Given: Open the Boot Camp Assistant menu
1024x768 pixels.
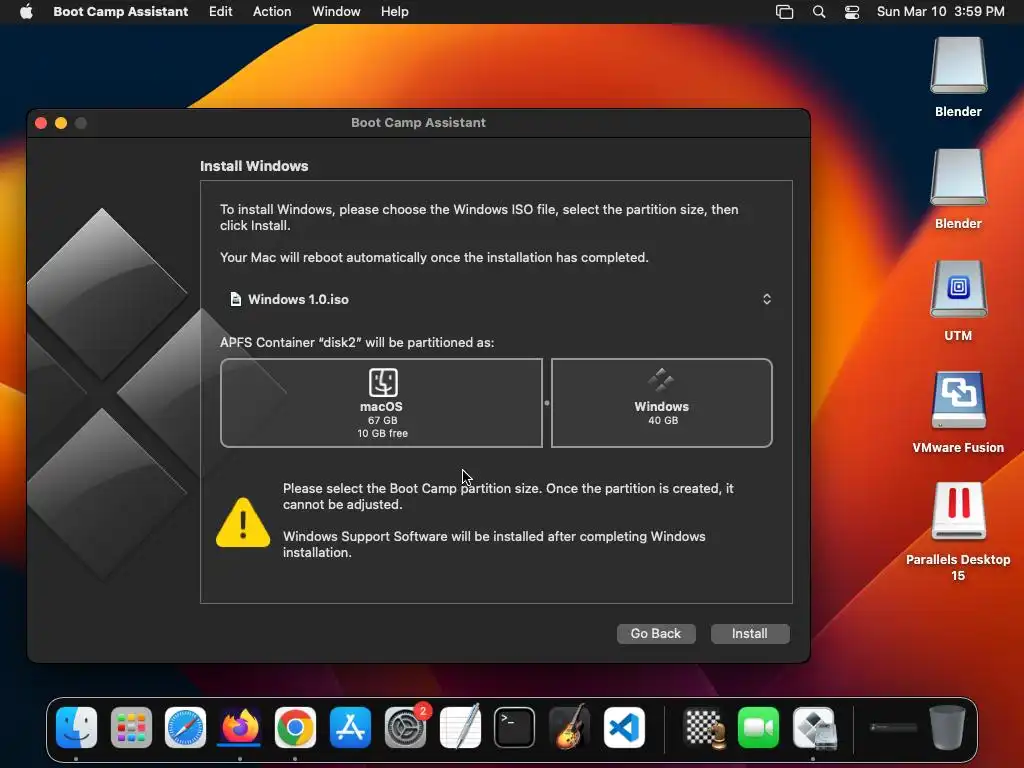Looking at the screenshot, I should pyautogui.click(x=120, y=11).
